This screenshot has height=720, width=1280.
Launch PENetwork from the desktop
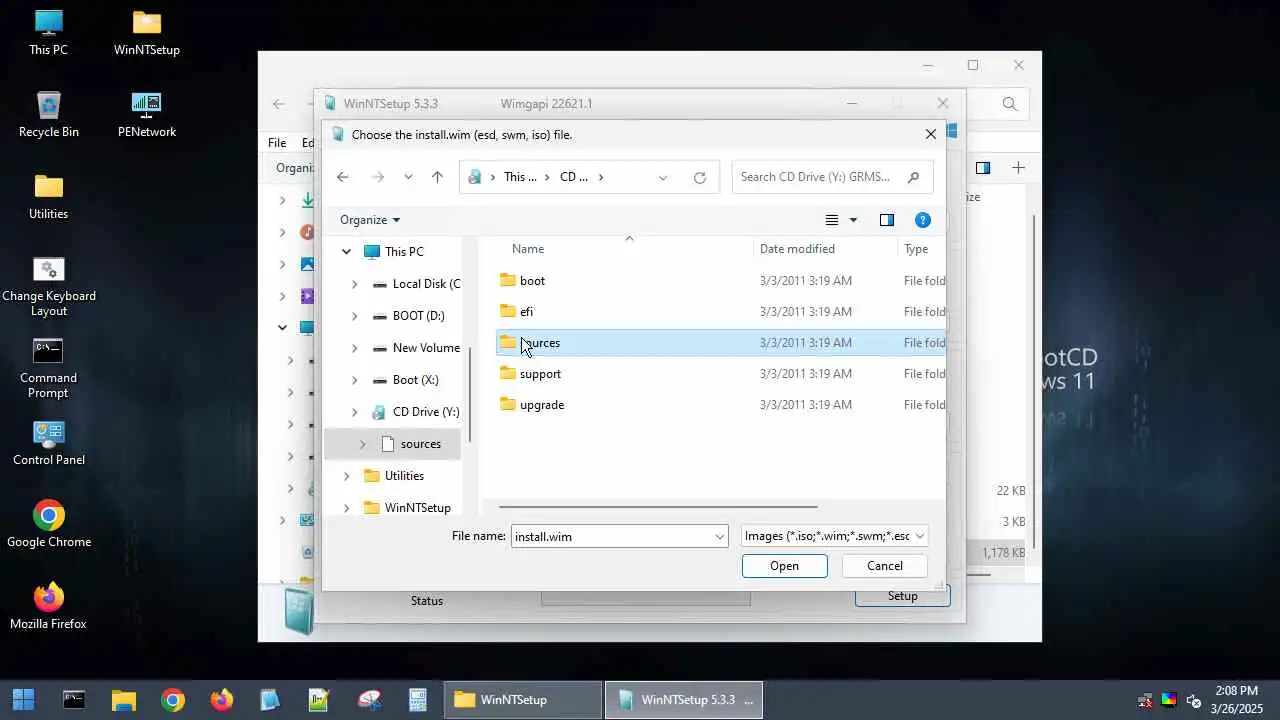pos(147,115)
